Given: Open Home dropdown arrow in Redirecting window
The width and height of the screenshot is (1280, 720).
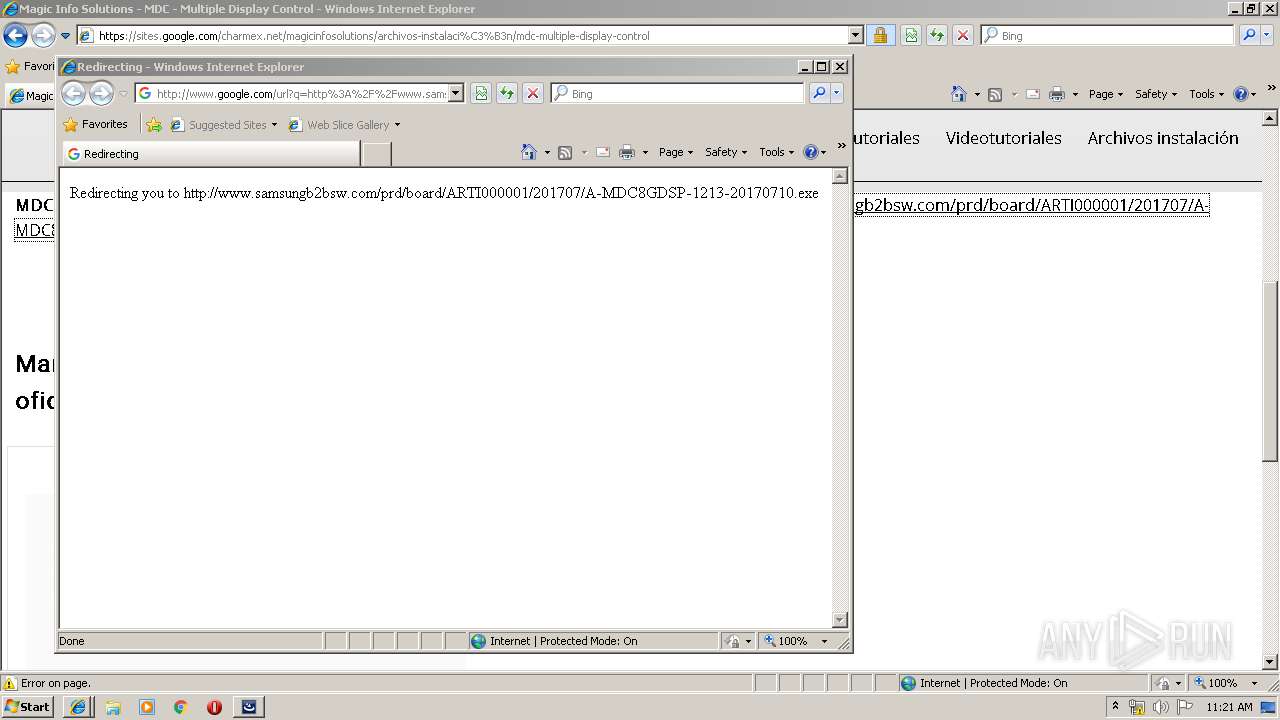Looking at the screenshot, I should pyautogui.click(x=547, y=153).
